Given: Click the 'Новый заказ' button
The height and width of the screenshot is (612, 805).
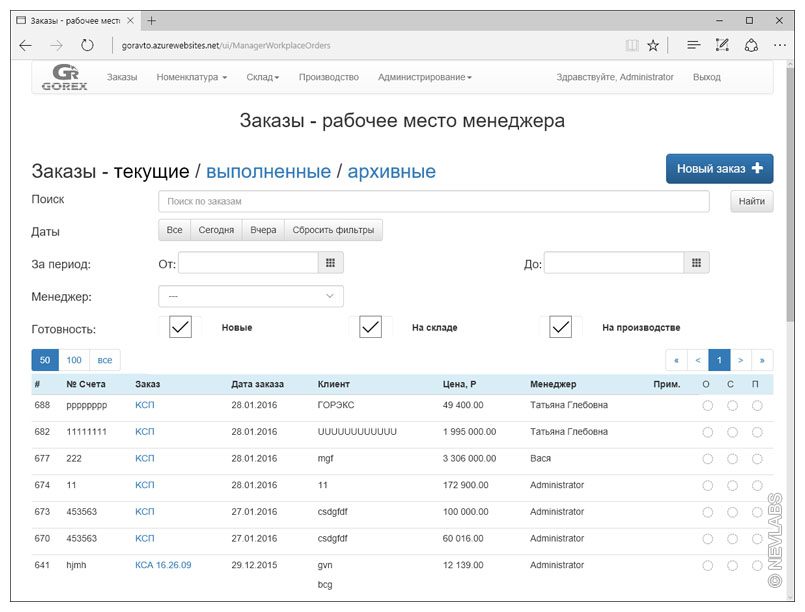Looking at the screenshot, I should (719, 169).
